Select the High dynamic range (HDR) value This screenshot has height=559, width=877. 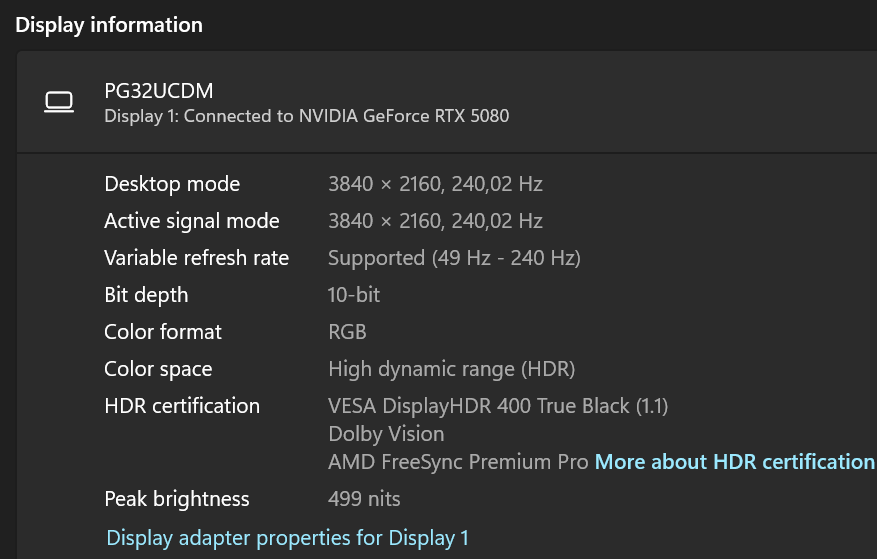452,369
